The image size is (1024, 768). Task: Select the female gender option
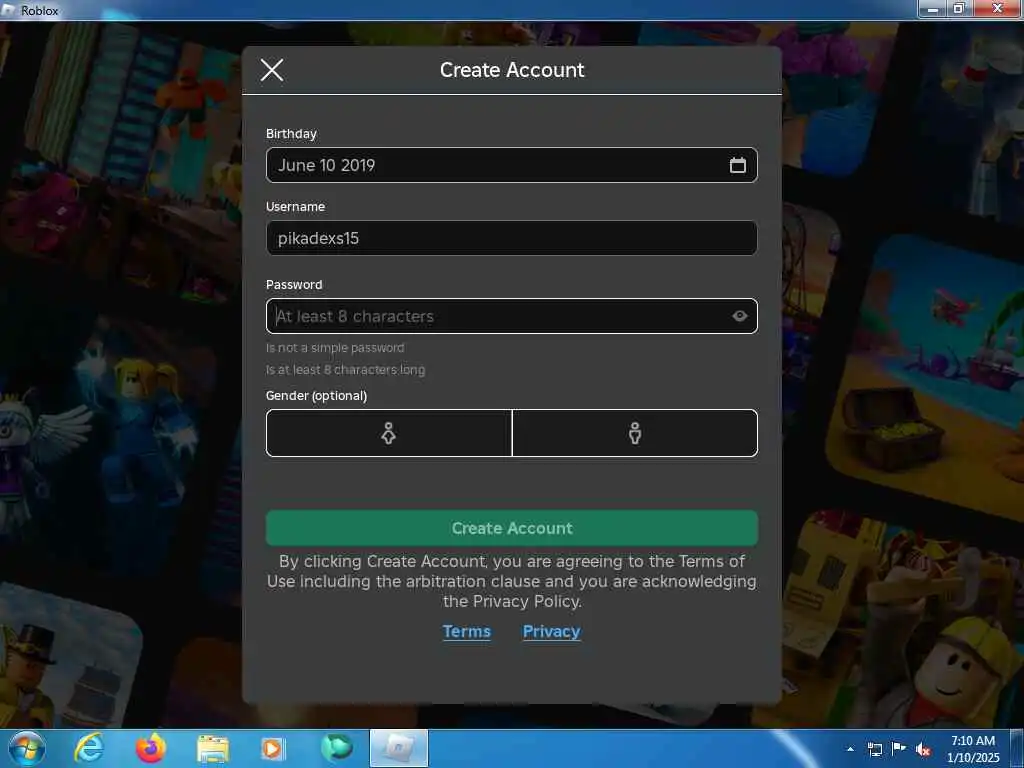click(x=389, y=433)
